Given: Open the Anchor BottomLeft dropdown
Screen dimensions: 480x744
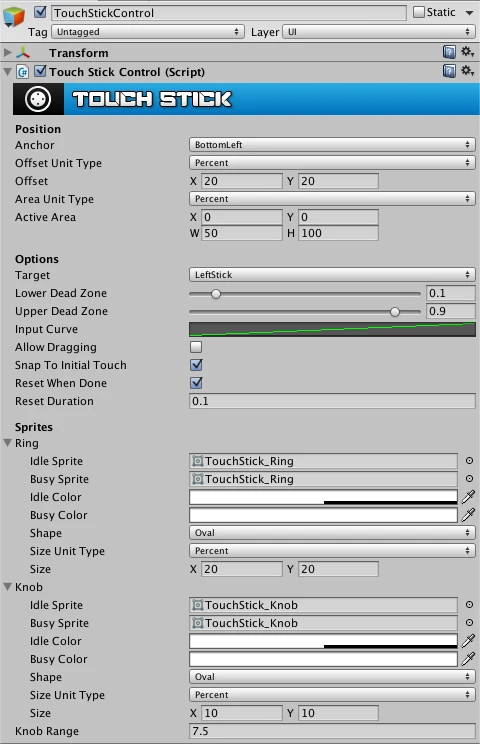Looking at the screenshot, I should click(332, 145).
